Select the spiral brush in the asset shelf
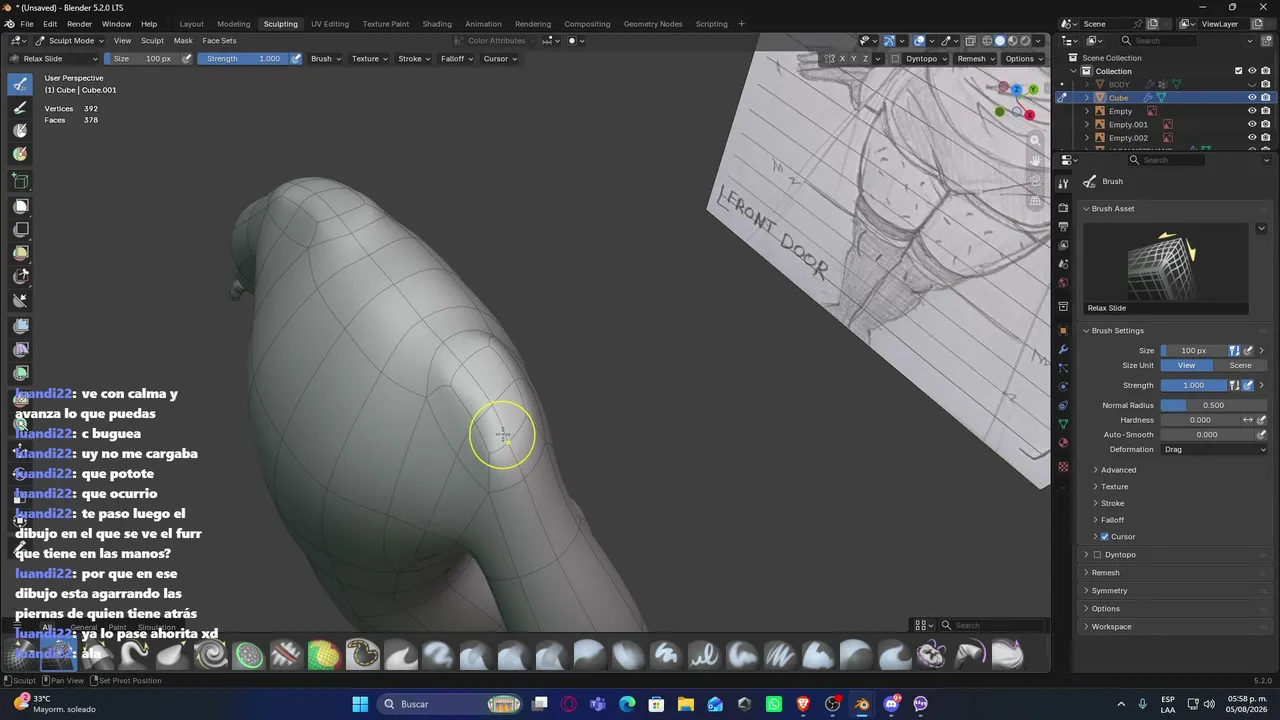 click(211, 655)
